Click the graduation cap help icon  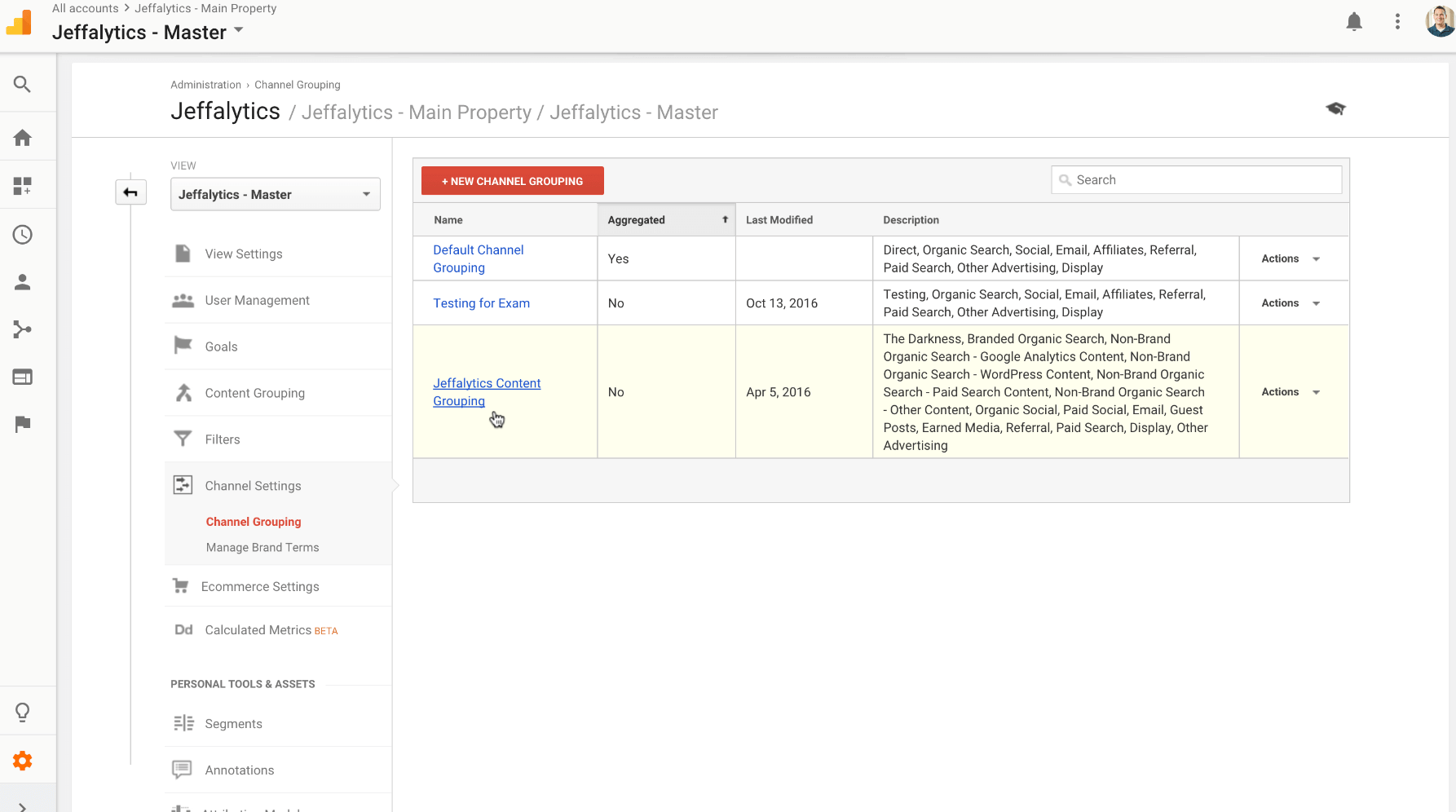(x=1335, y=108)
